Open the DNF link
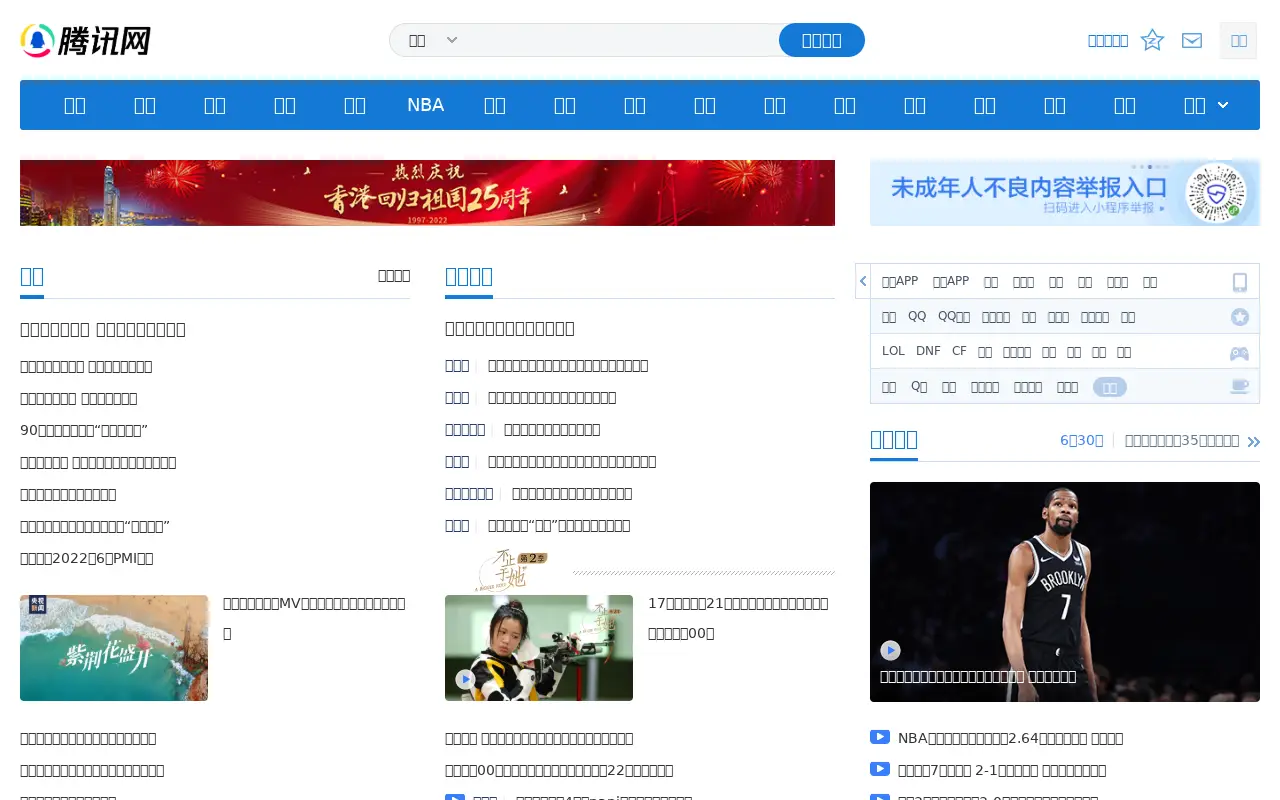The height and width of the screenshot is (800, 1280). 928,351
